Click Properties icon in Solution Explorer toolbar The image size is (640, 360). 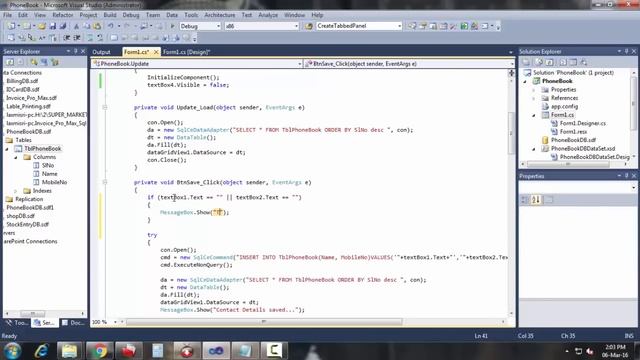pyautogui.click(x=526, y=62)
